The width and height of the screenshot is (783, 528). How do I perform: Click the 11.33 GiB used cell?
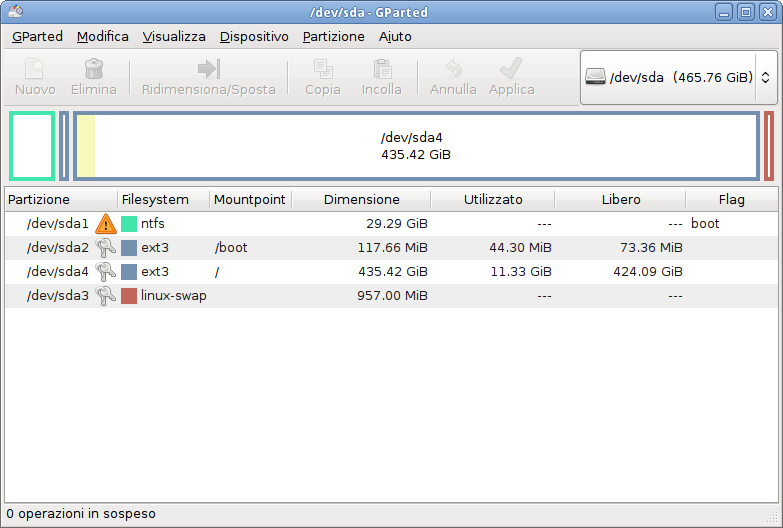(x=521, y=271)
